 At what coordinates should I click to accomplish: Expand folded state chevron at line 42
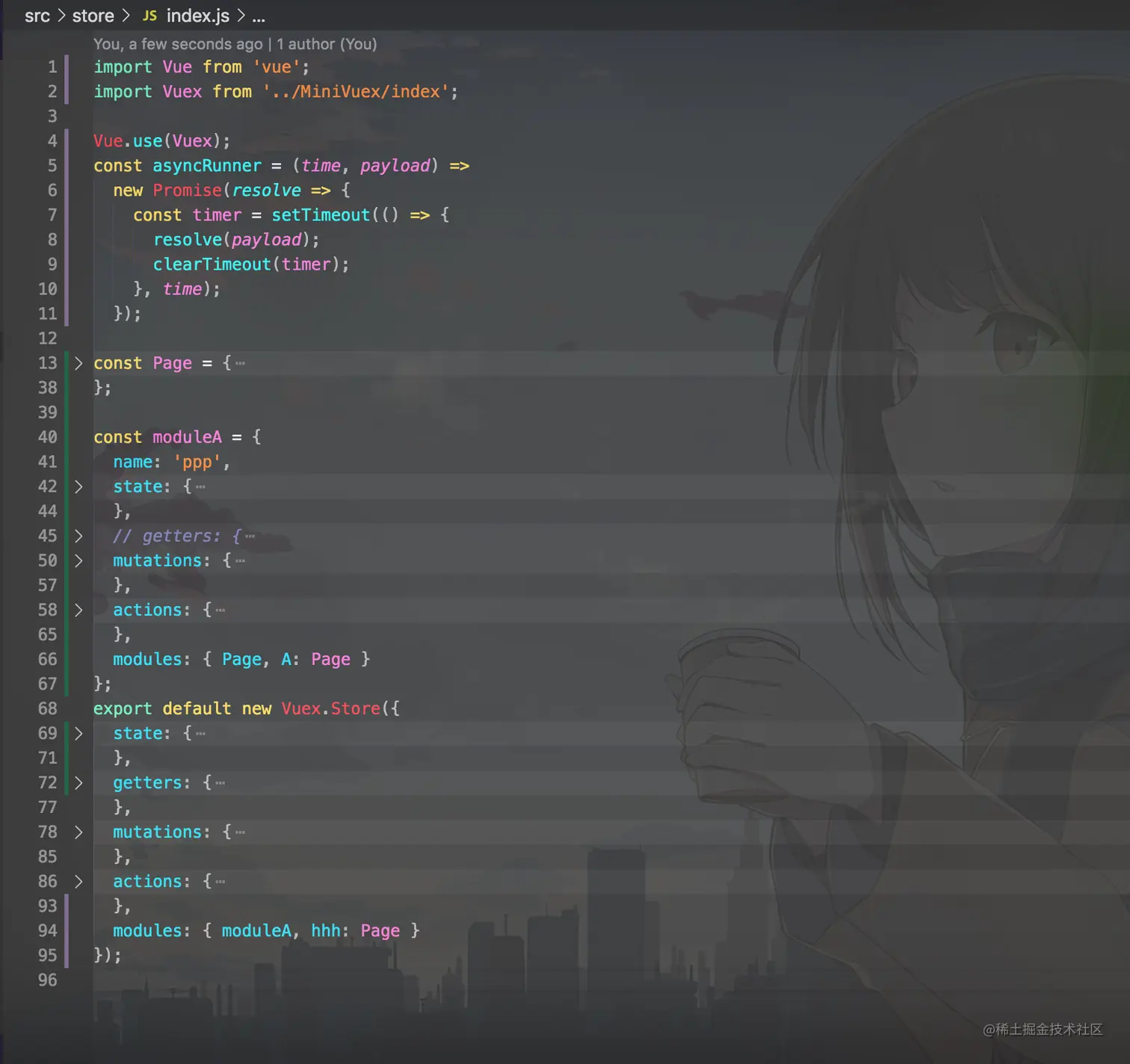click(78, 486)
